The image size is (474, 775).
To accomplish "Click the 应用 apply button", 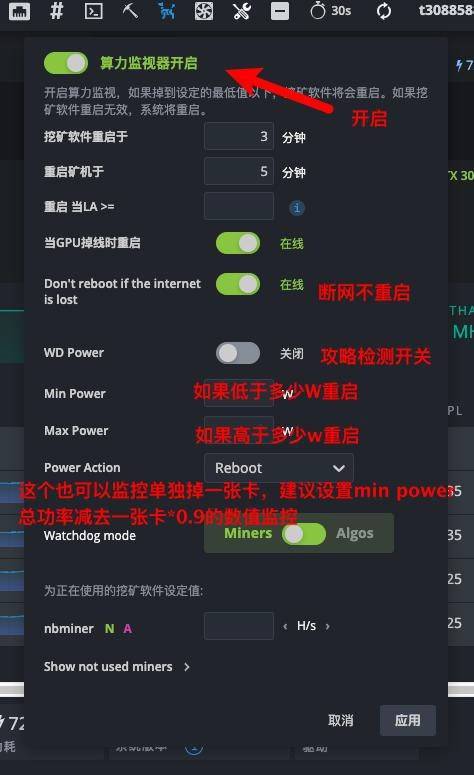I will click(x=408, y=721).
